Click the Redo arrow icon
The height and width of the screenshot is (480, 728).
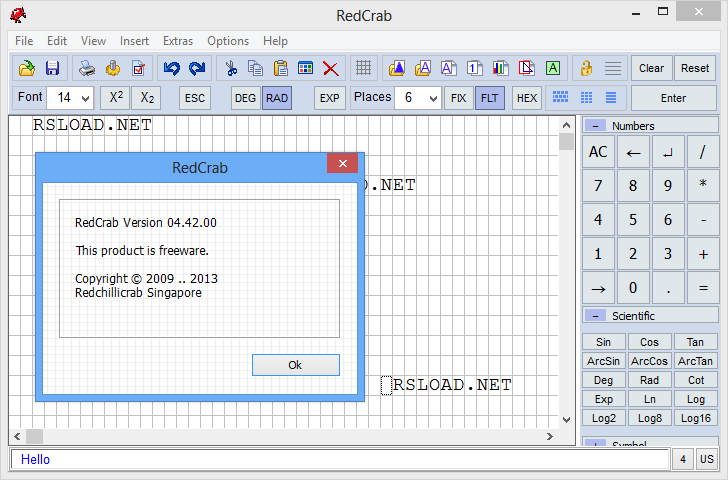[x=197, y=68]
